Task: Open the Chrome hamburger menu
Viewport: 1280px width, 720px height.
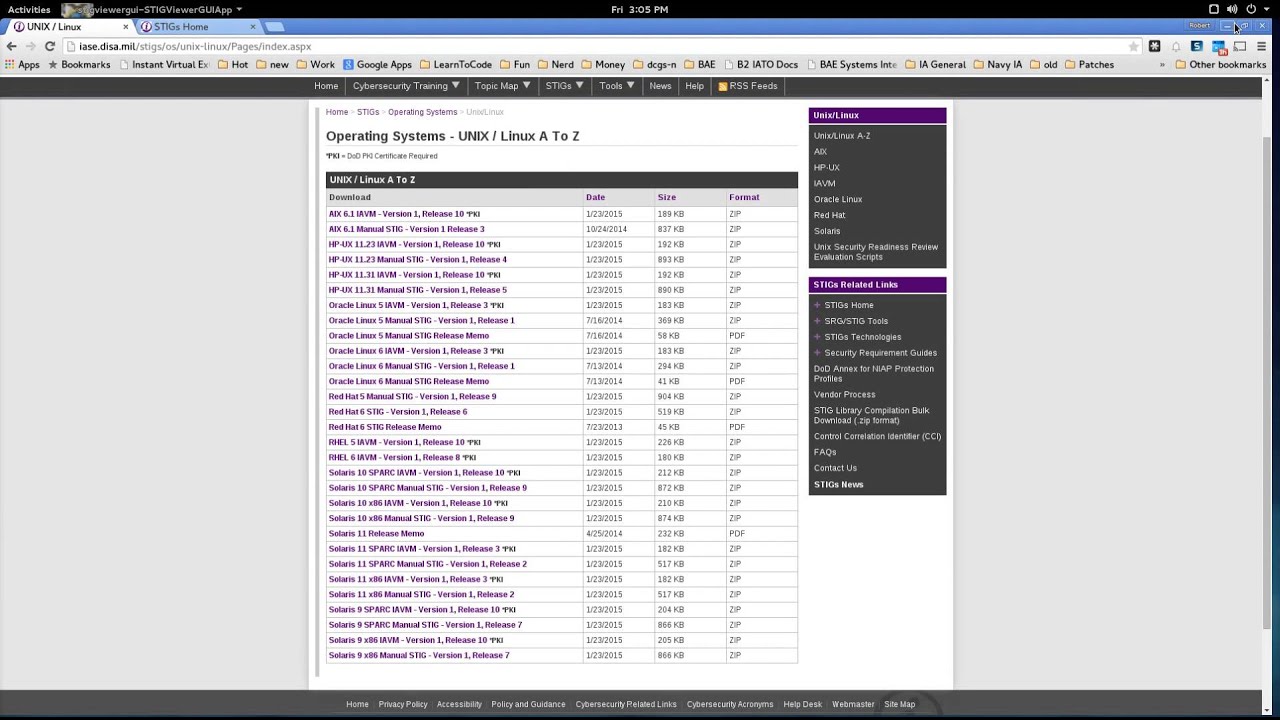Action: (1261, 46)
